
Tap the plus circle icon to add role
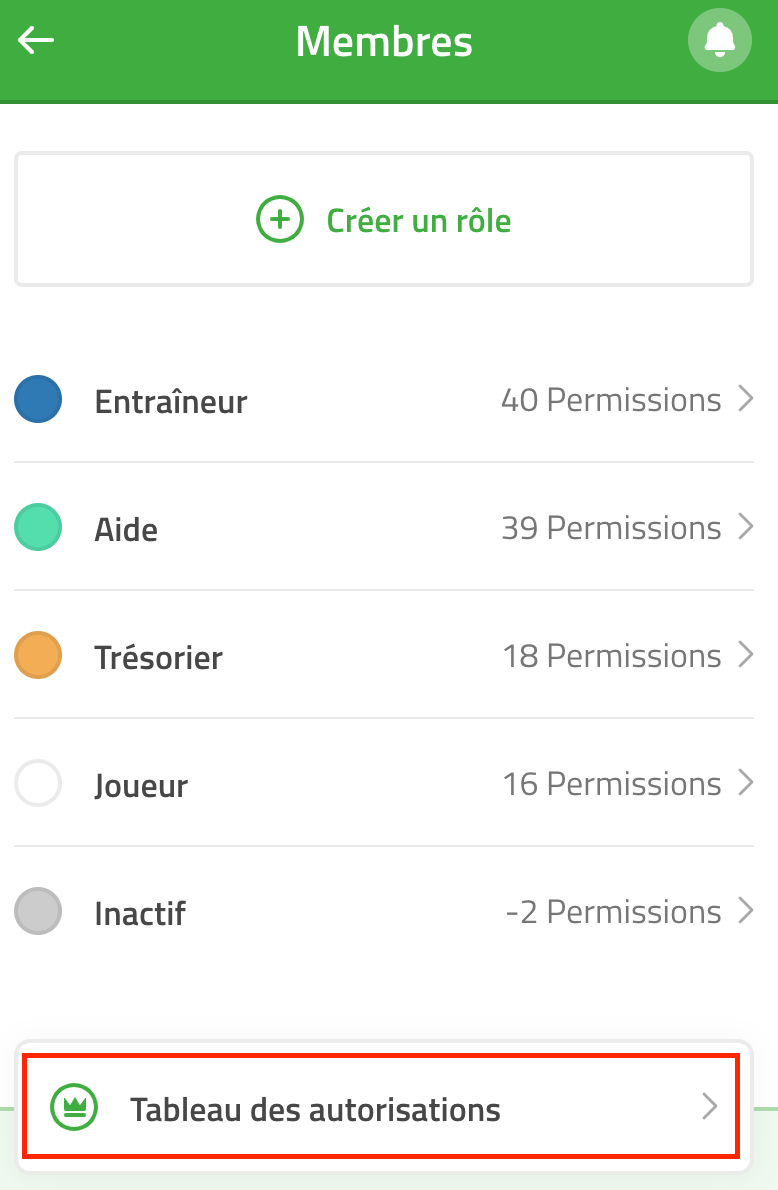pos(280,220)
